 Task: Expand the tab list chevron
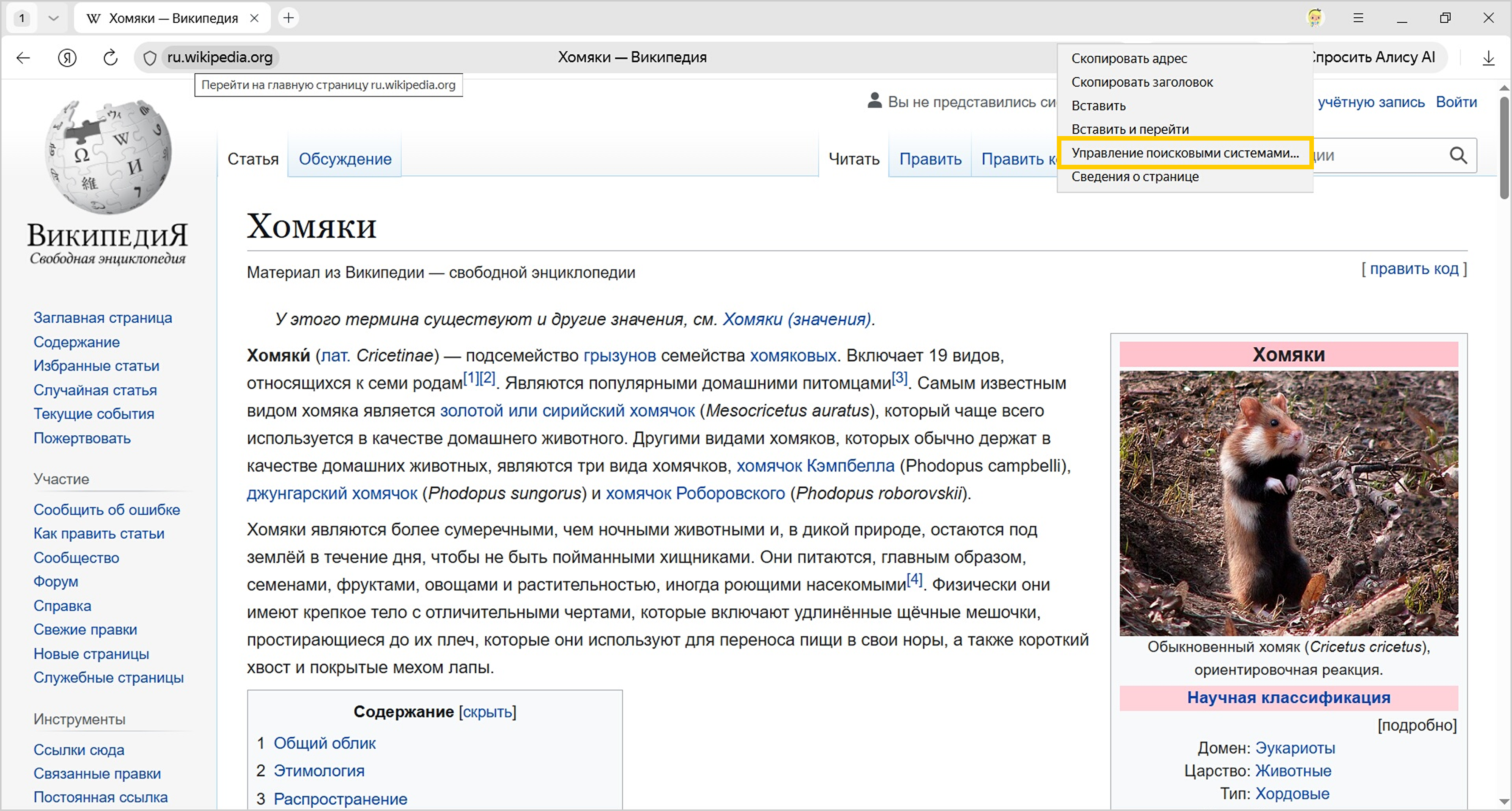point(53,18)
